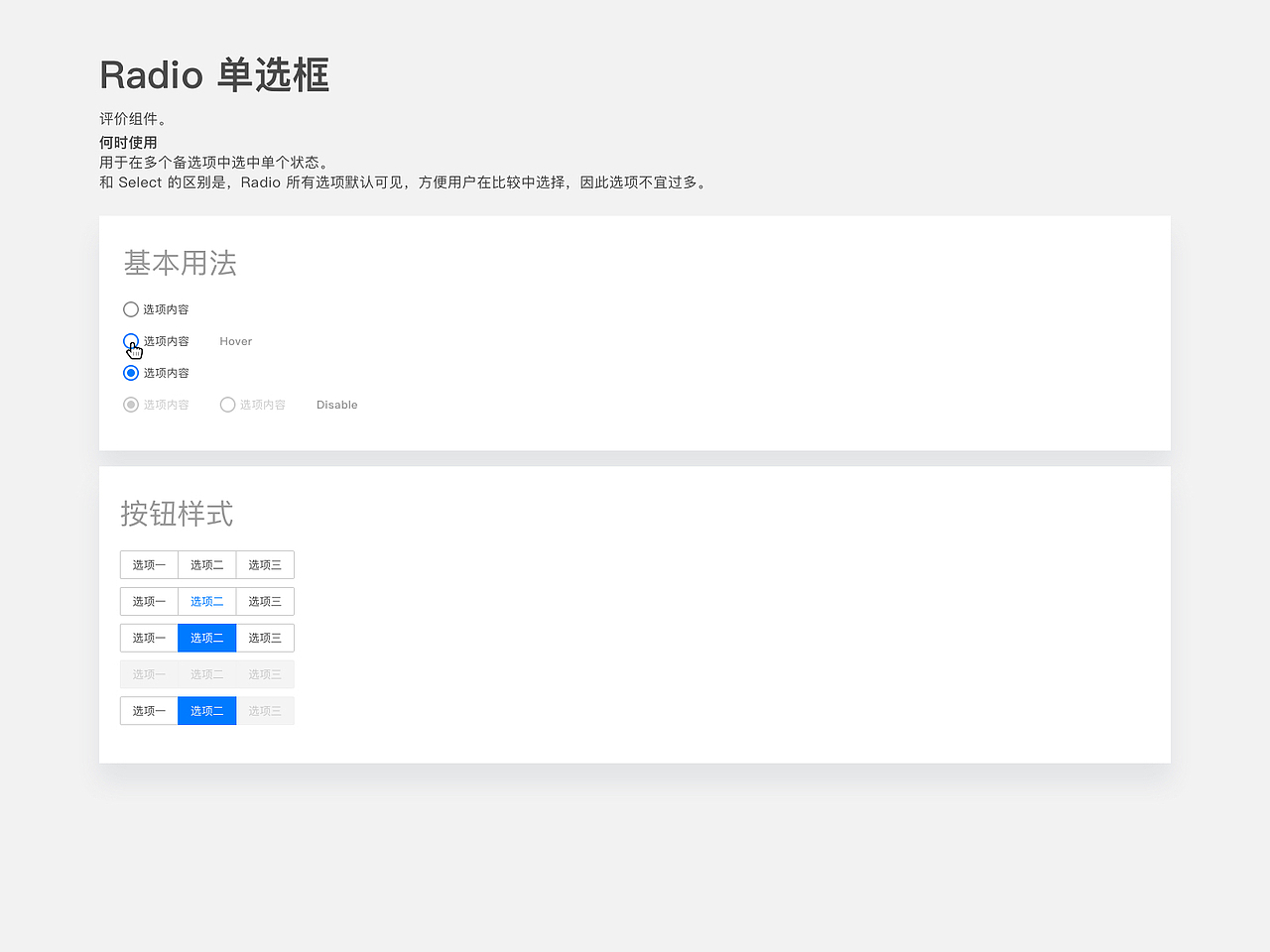Select 选项一 in the bottom button group
Screen dimensions: 1270x952
148,710
